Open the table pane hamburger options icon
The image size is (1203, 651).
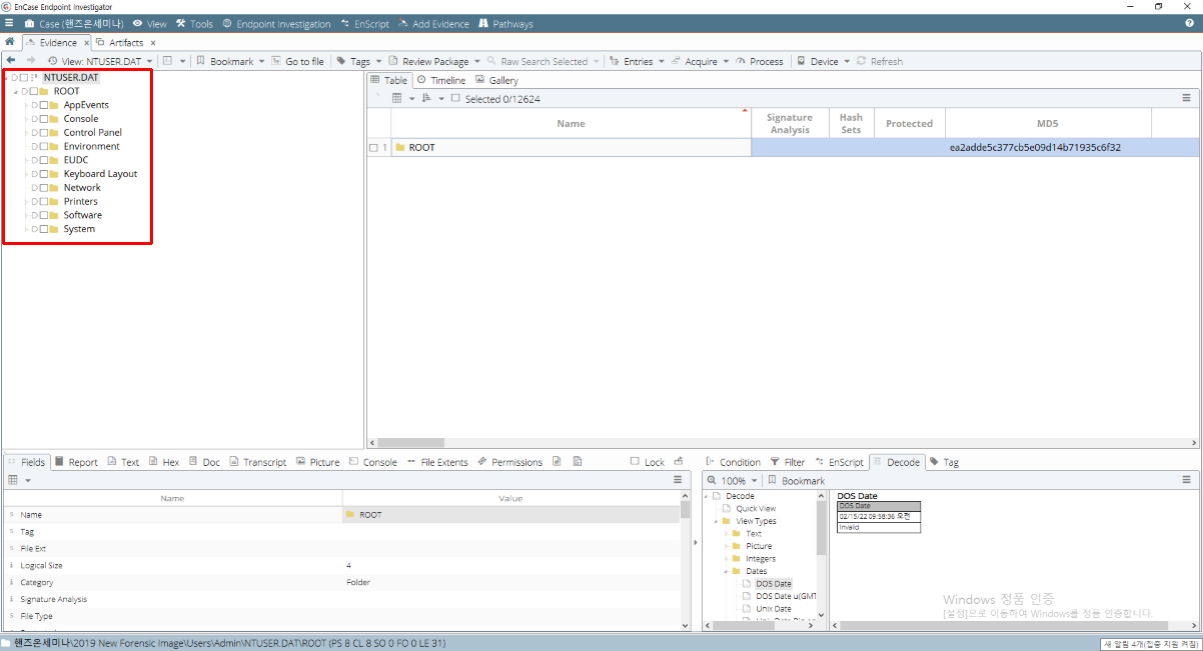(x=1187, y=98)
